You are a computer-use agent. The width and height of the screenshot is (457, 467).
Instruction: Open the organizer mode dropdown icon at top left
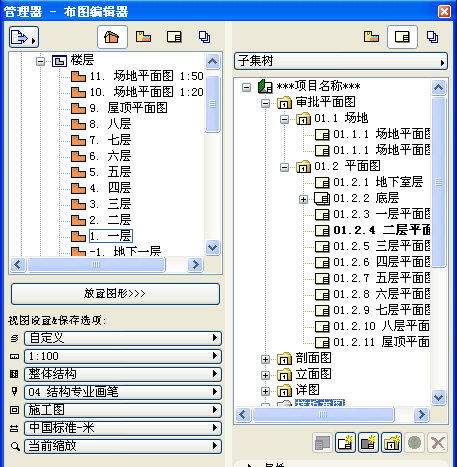[x=24, y=37]
